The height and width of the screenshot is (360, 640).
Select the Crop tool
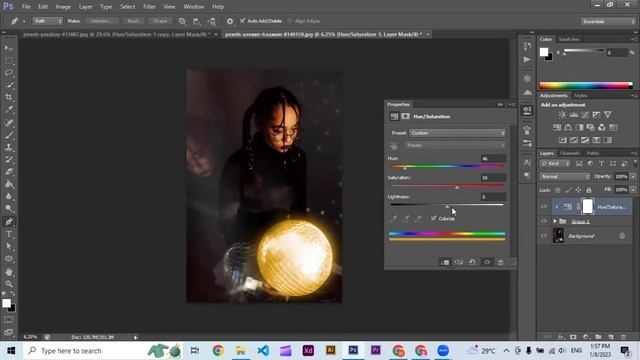click(x=9, y=97)
